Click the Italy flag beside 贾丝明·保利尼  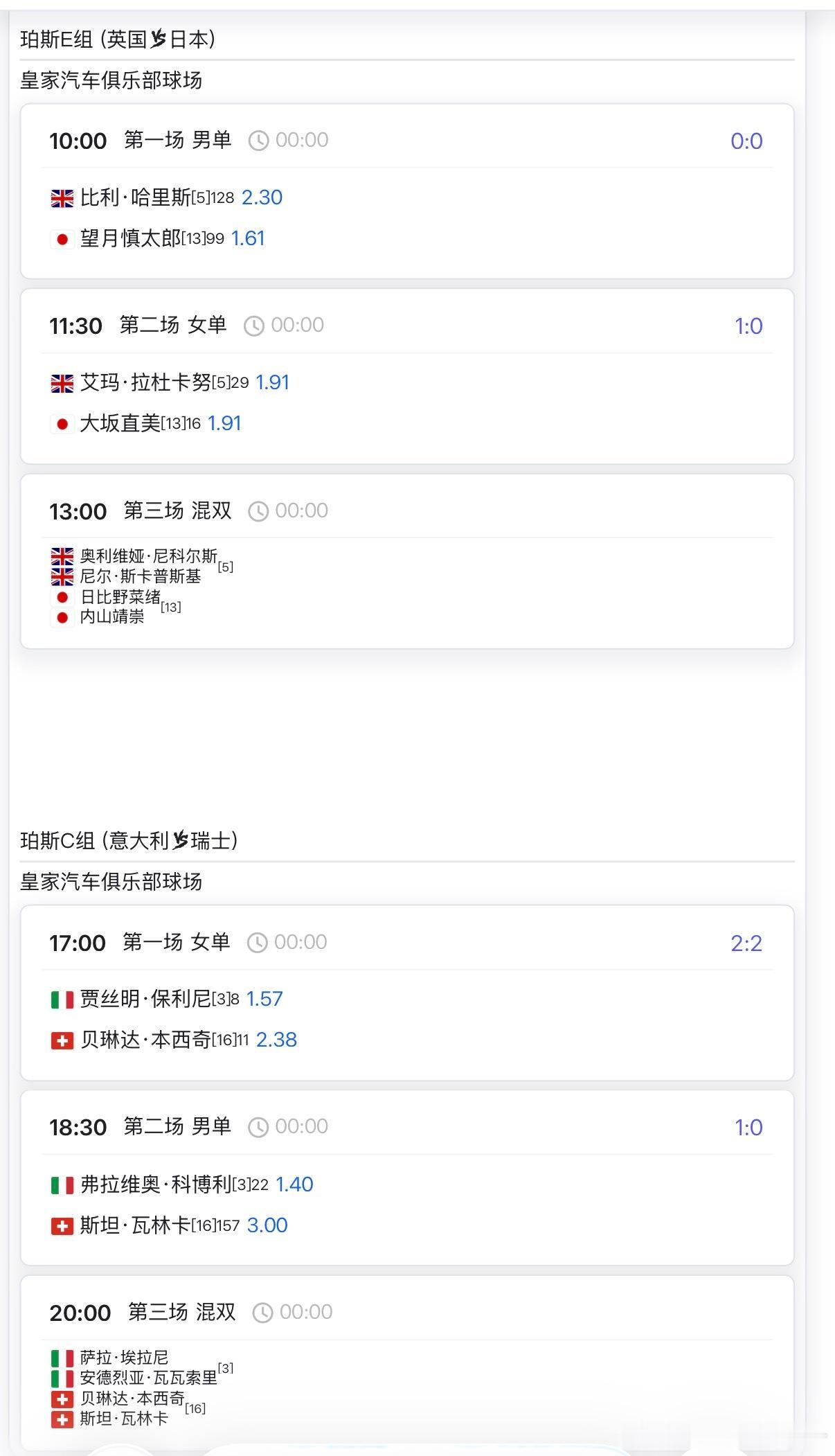click(x=62, y=1000)
